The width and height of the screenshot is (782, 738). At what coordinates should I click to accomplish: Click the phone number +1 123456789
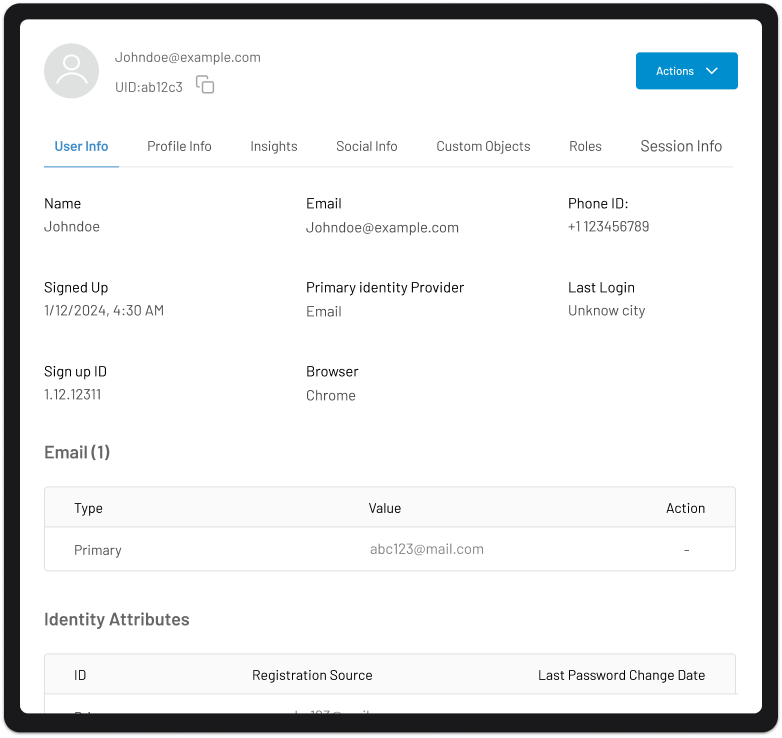608,226
